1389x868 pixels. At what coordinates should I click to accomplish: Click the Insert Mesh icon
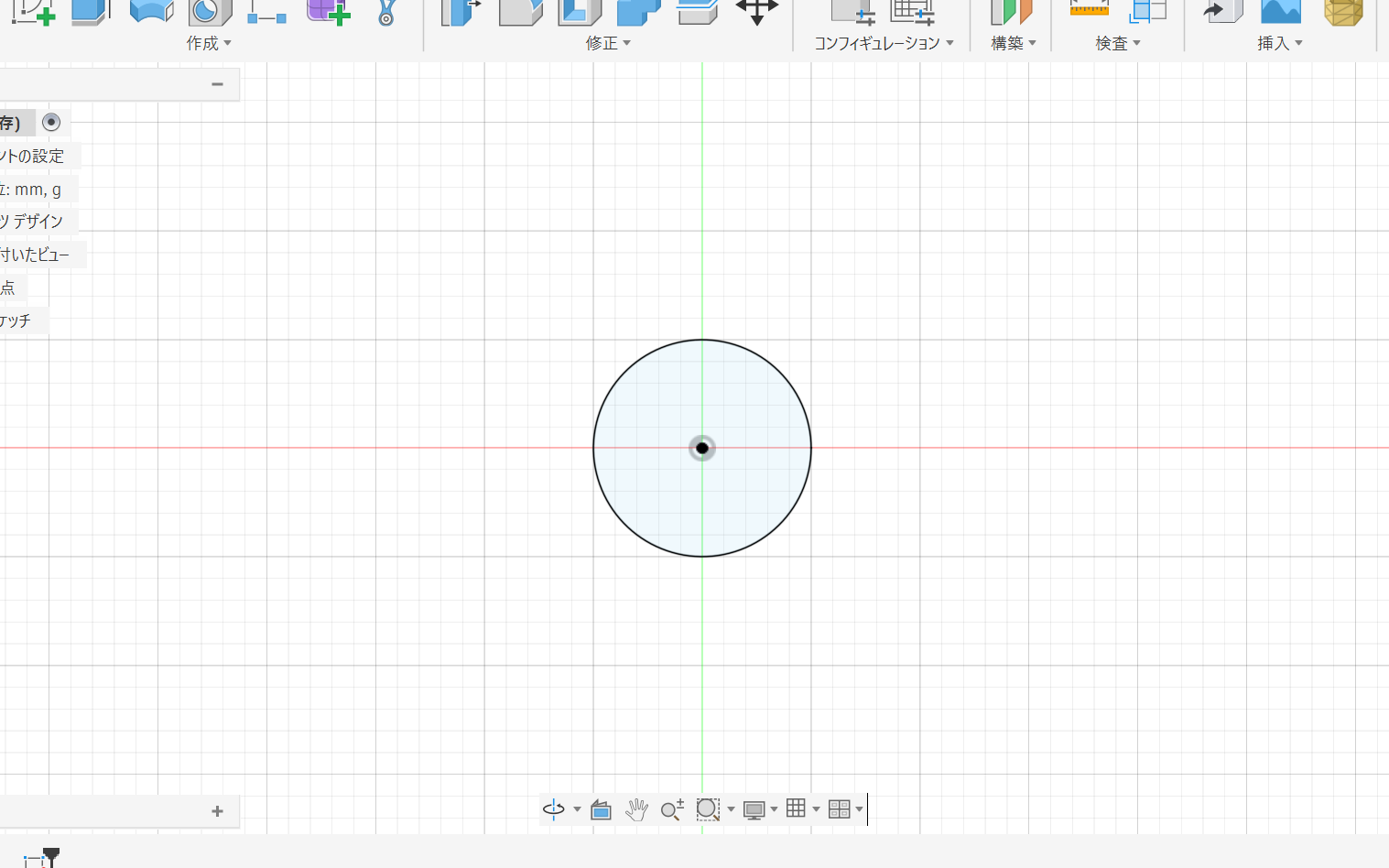click(x=1343, y=11)
